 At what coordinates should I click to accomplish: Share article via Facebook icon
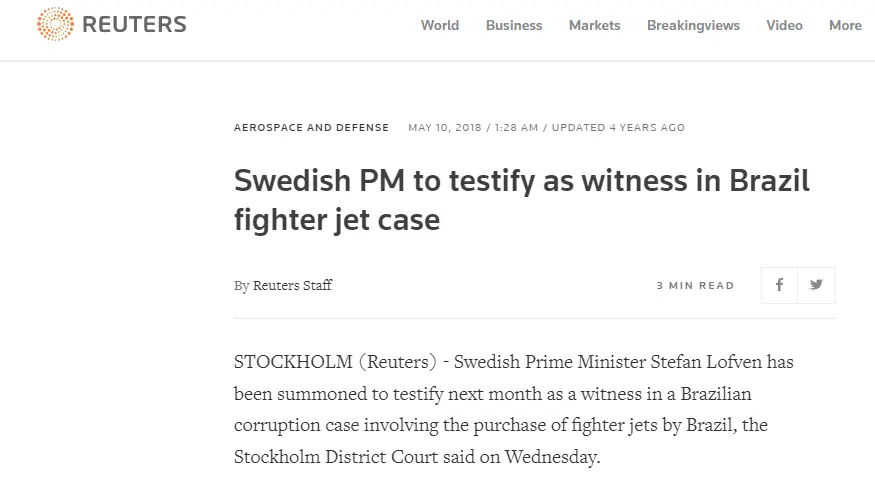pyautogui.click(x=779, y=285)
